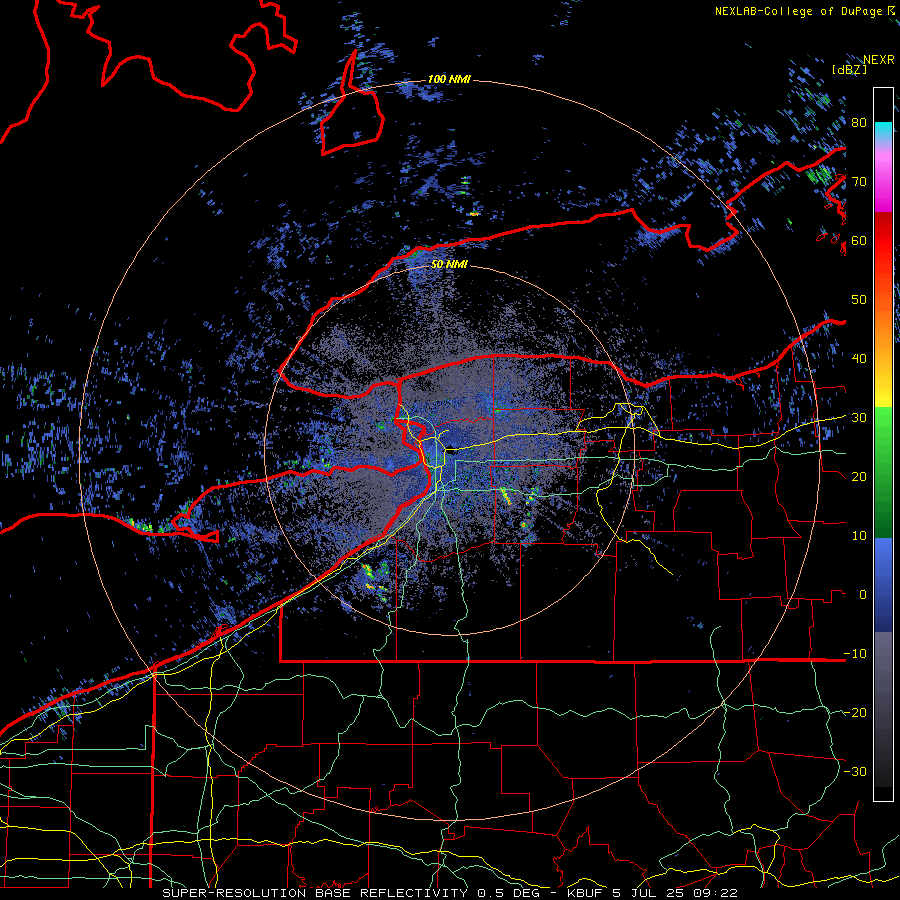Click the 100 NMI range ring label
Screen dimensions: 900x900
point(449,79)
